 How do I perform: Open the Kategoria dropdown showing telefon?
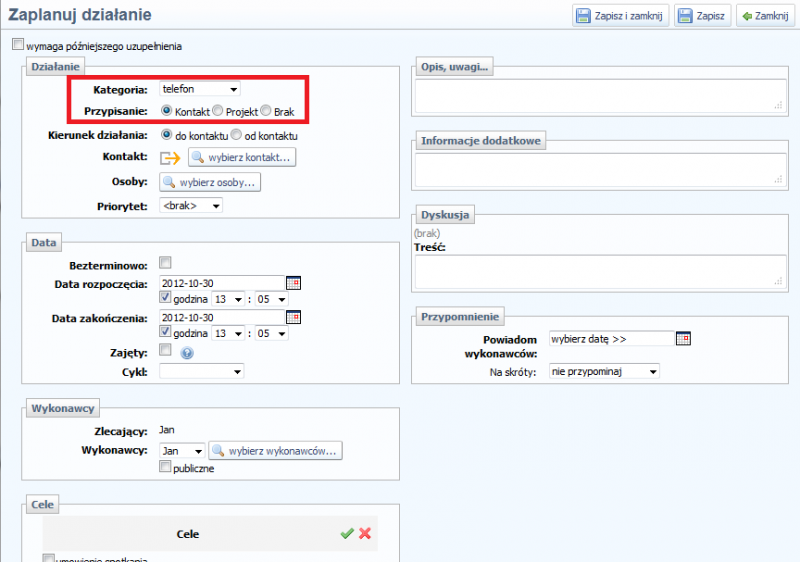[199, 89]
